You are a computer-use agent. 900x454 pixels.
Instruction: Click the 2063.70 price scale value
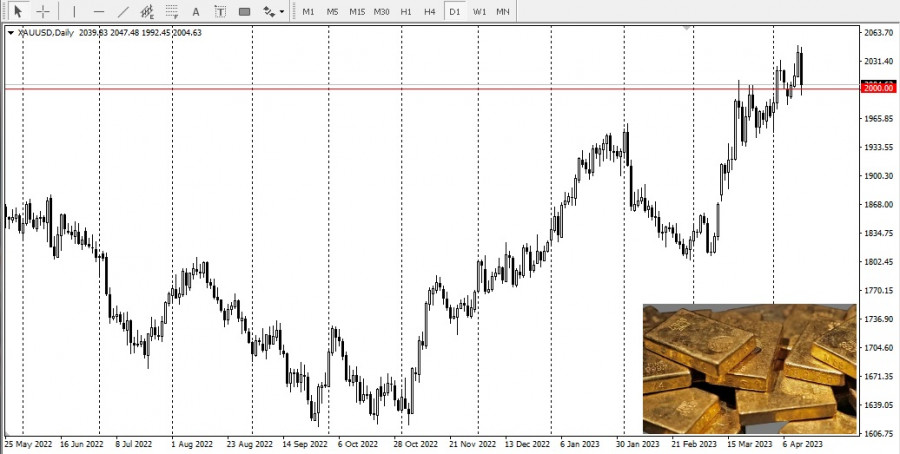[879, 33]
